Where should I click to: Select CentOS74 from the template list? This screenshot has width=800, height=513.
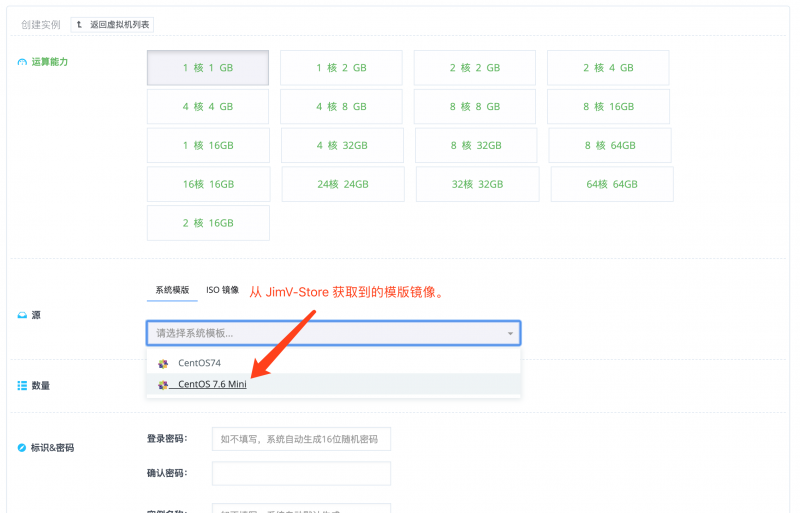(334, 363)
